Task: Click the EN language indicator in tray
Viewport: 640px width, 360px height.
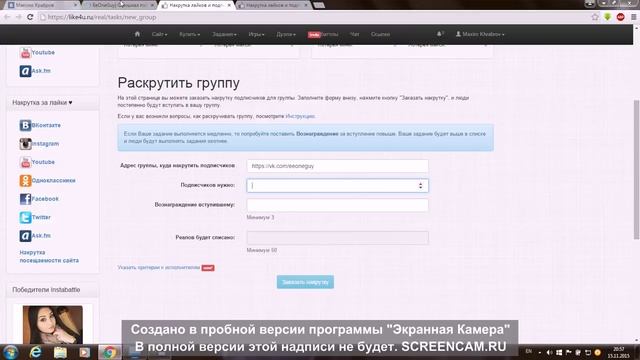Action: point(529,352)
